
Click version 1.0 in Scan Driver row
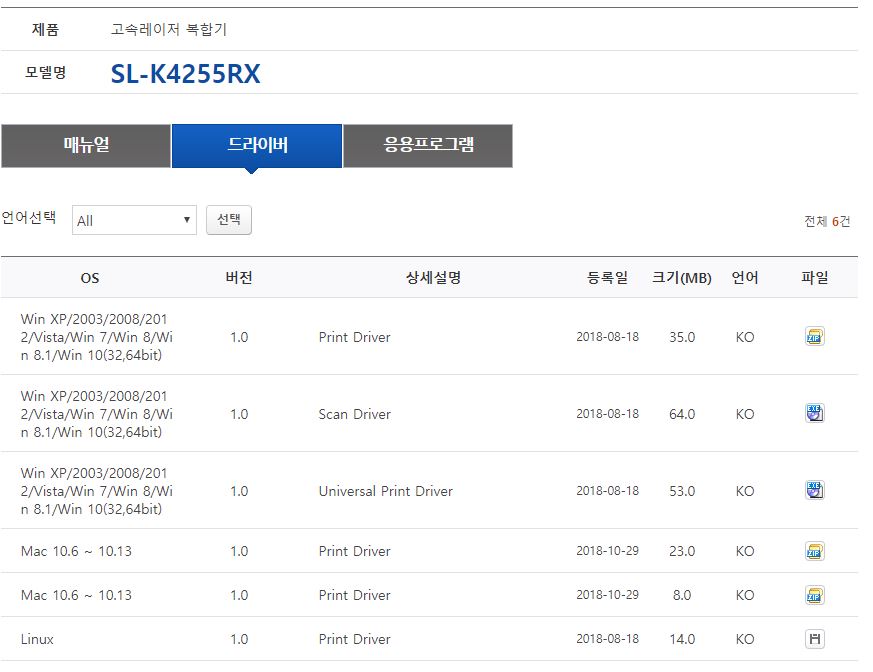pyautogui.click(x=239, y=414)
